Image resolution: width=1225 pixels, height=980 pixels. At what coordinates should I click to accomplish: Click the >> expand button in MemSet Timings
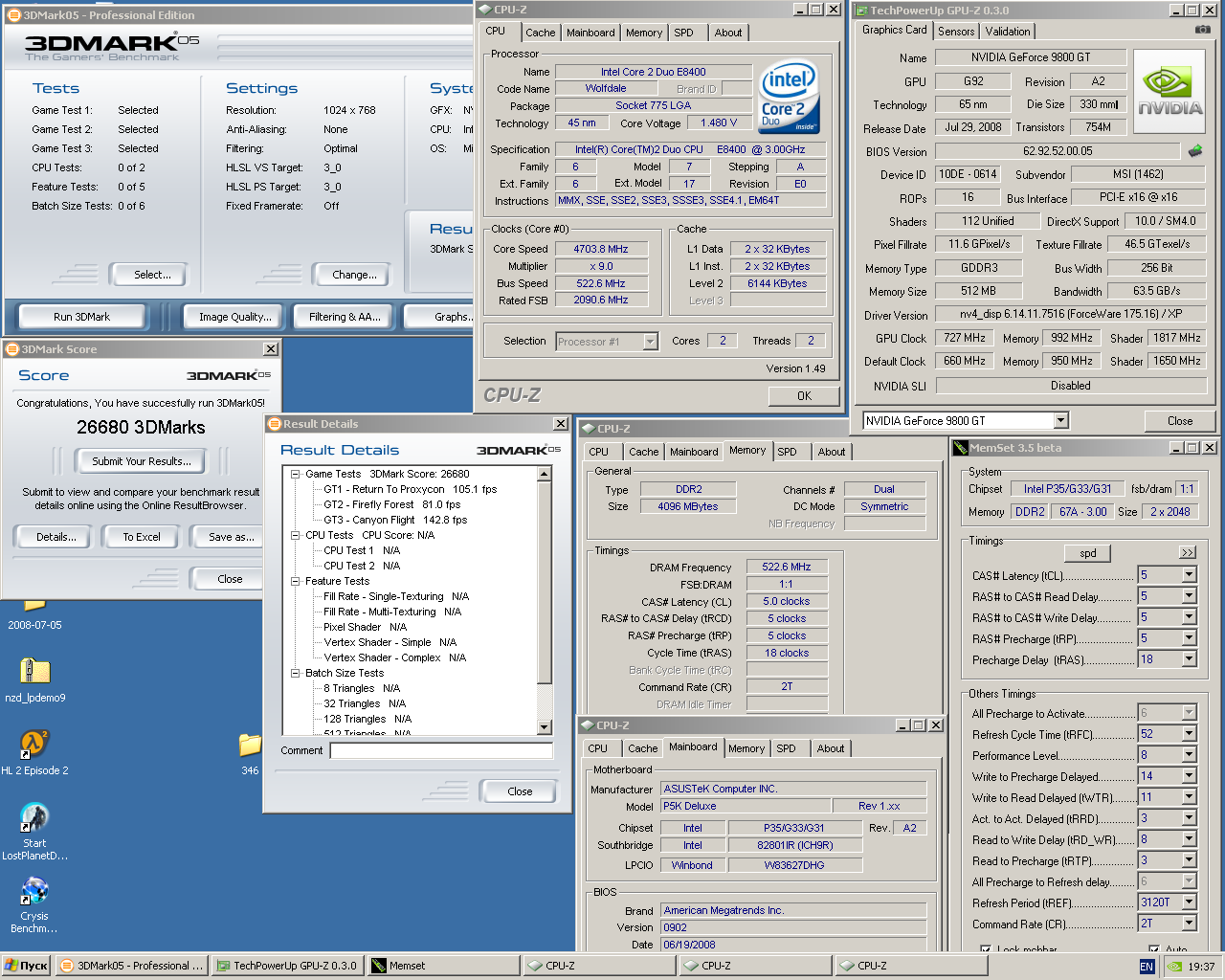coord(1188,552)
